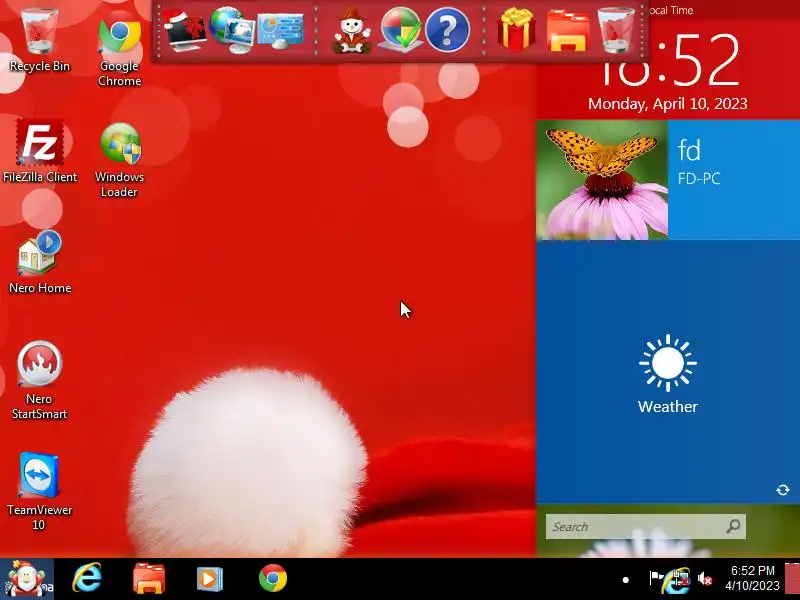Open FileZilla Client desktop shortcut
The width and height of the screenshot is (800, 600).
(x=40, y=151)
